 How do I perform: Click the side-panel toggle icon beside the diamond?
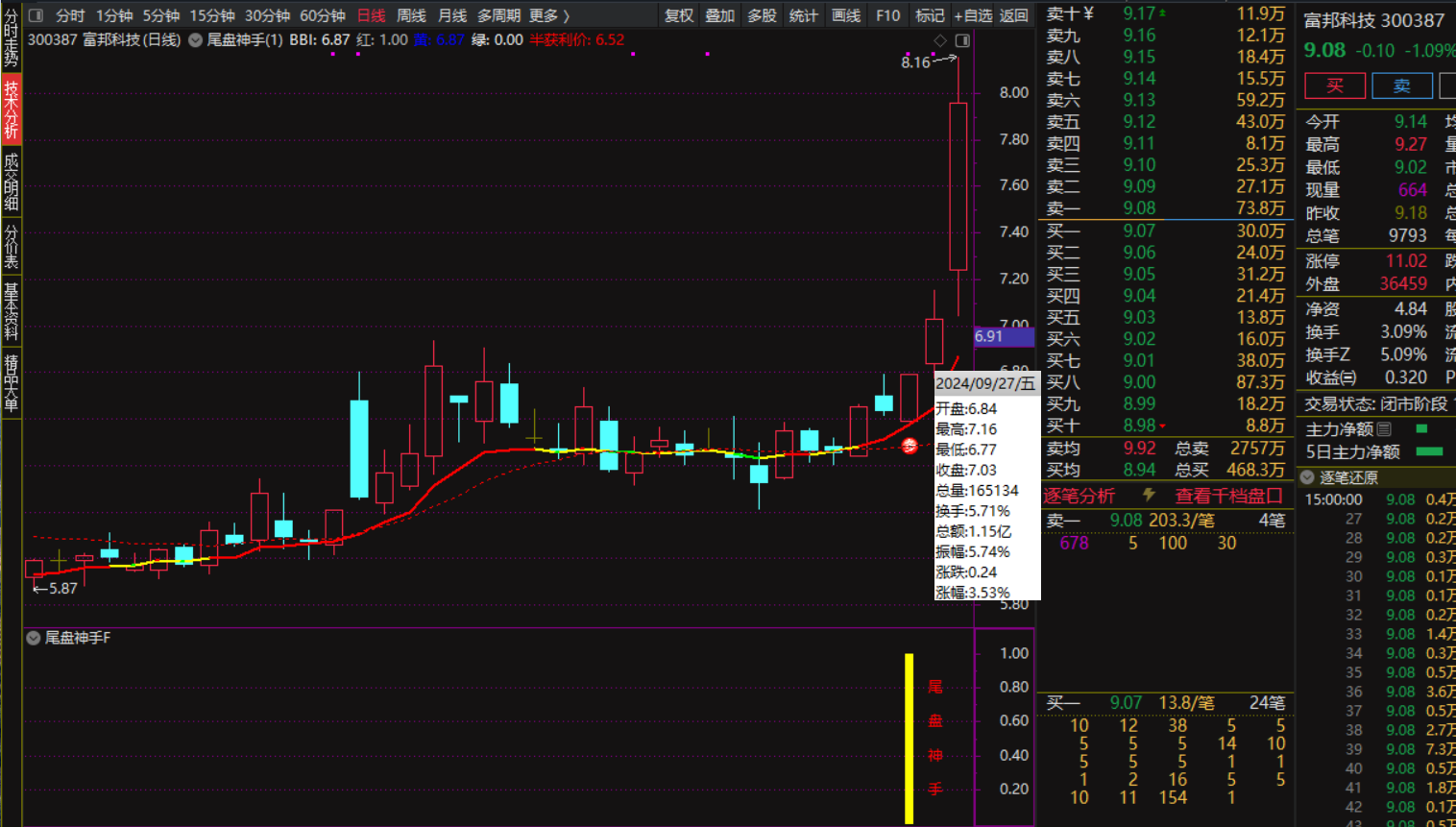[x=962, y=40]
